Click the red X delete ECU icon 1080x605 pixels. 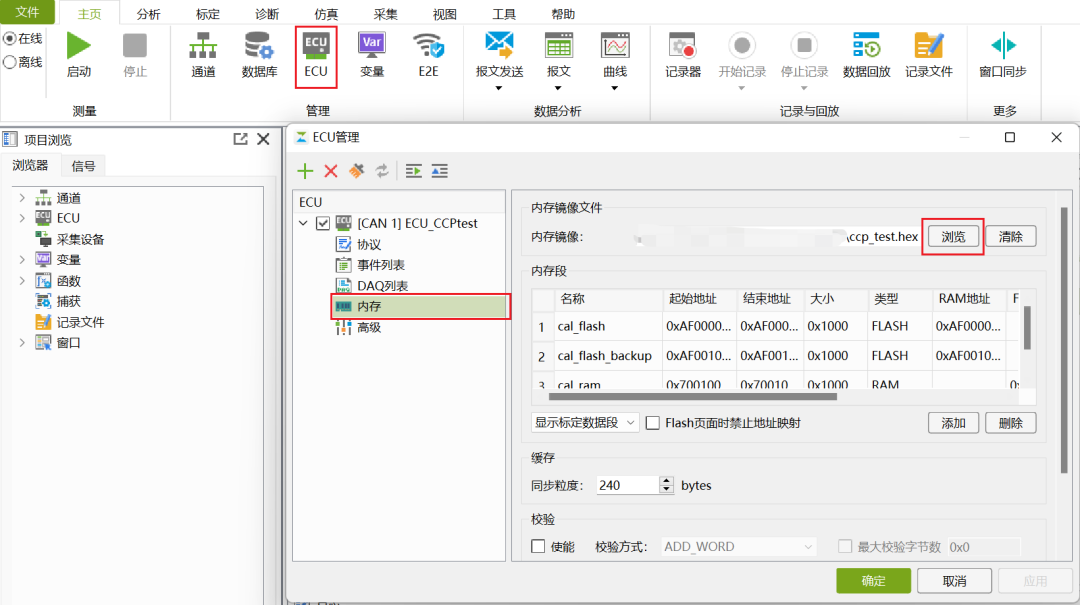point(331,171)
